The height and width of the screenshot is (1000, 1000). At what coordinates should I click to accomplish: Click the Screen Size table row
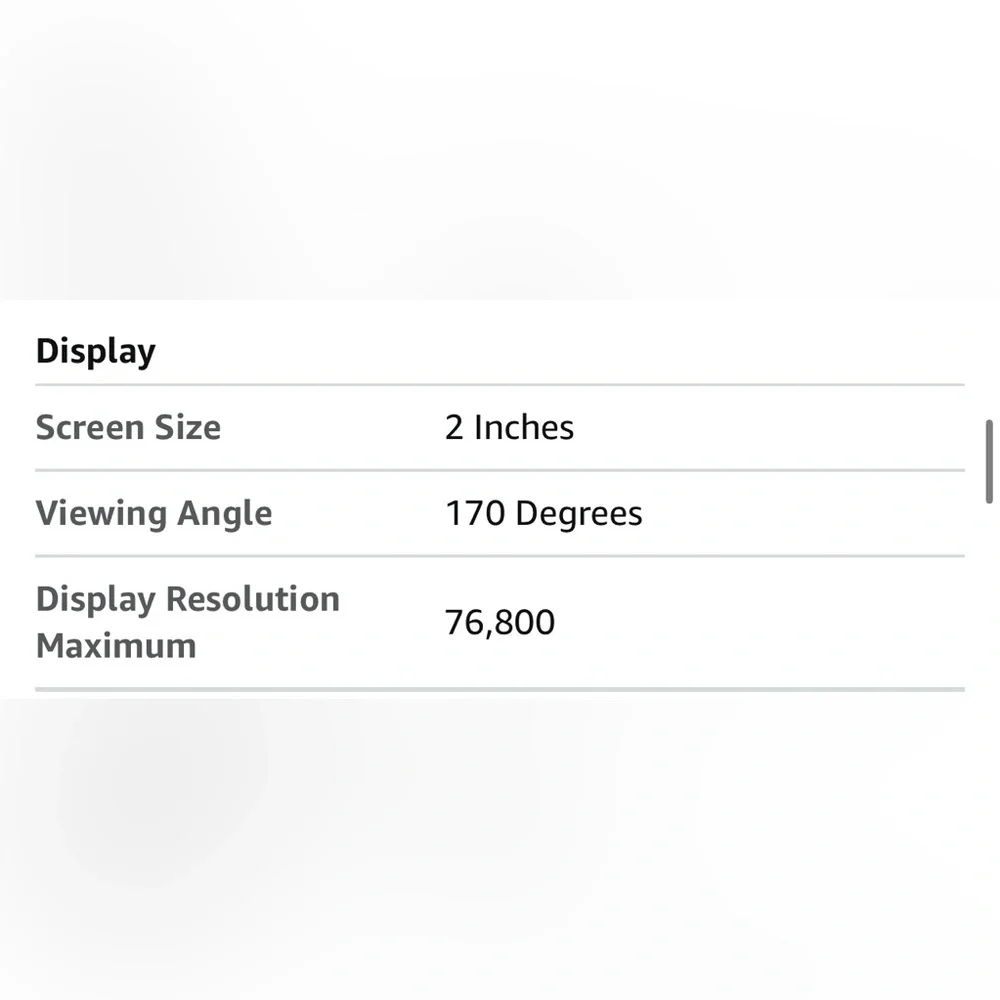pos(500,428)
